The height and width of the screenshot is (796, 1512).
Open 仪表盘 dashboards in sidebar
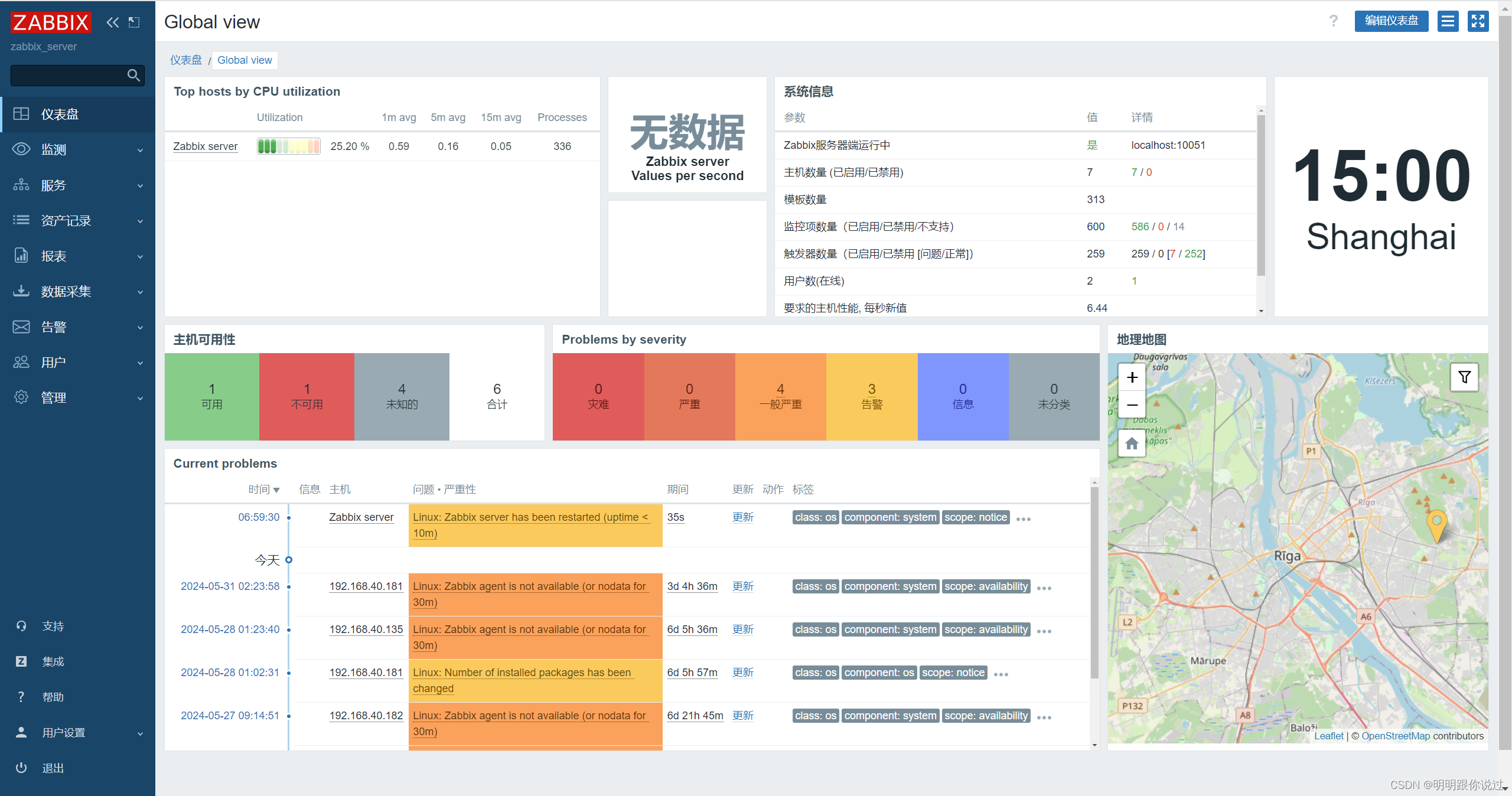click(x=77, y=114)
